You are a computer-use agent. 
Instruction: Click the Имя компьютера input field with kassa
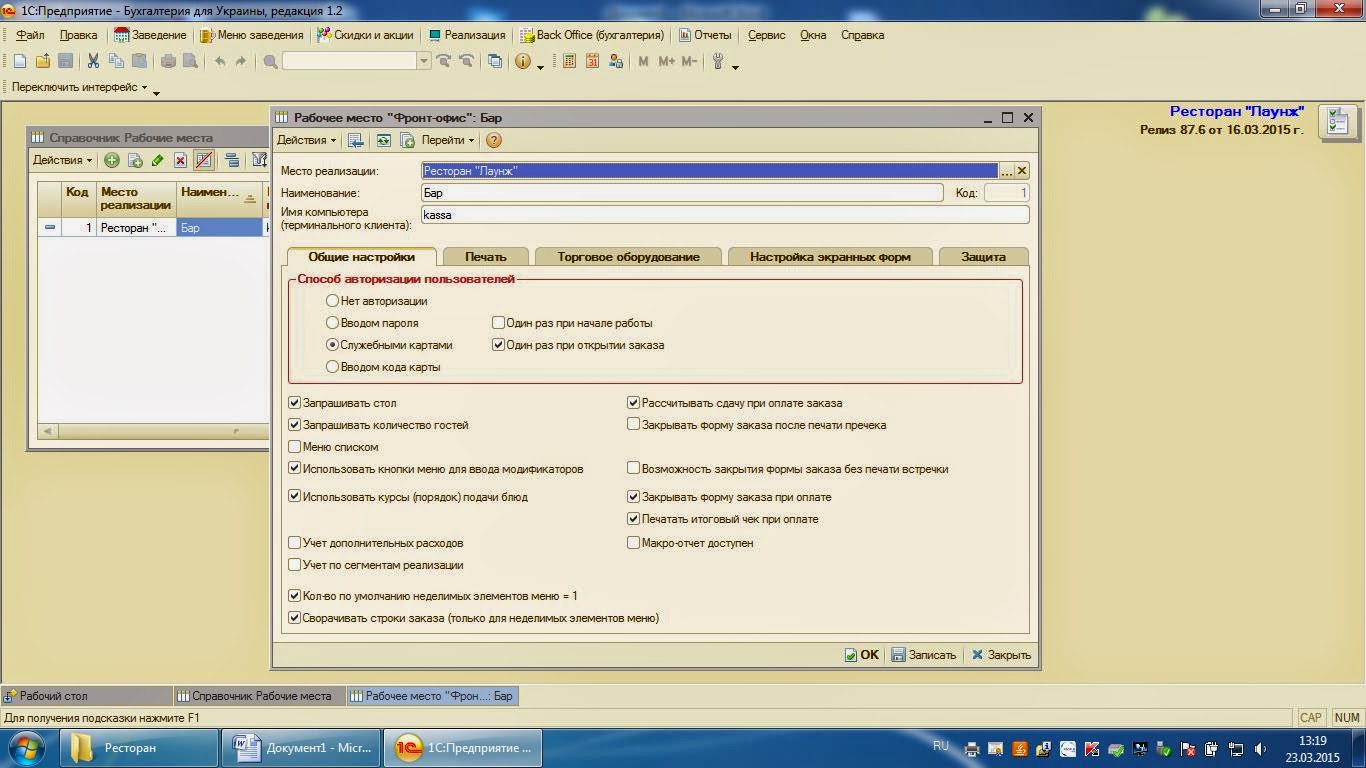click(x=725, y=215)
